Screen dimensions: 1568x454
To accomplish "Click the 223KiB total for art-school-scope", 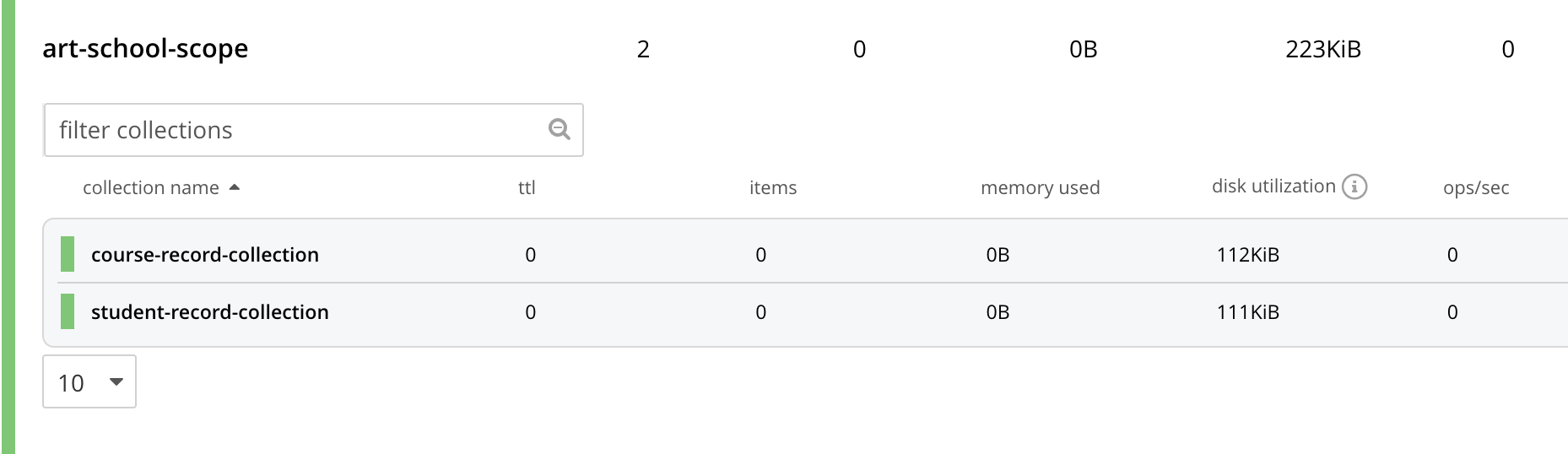I will coord(1322,49).
